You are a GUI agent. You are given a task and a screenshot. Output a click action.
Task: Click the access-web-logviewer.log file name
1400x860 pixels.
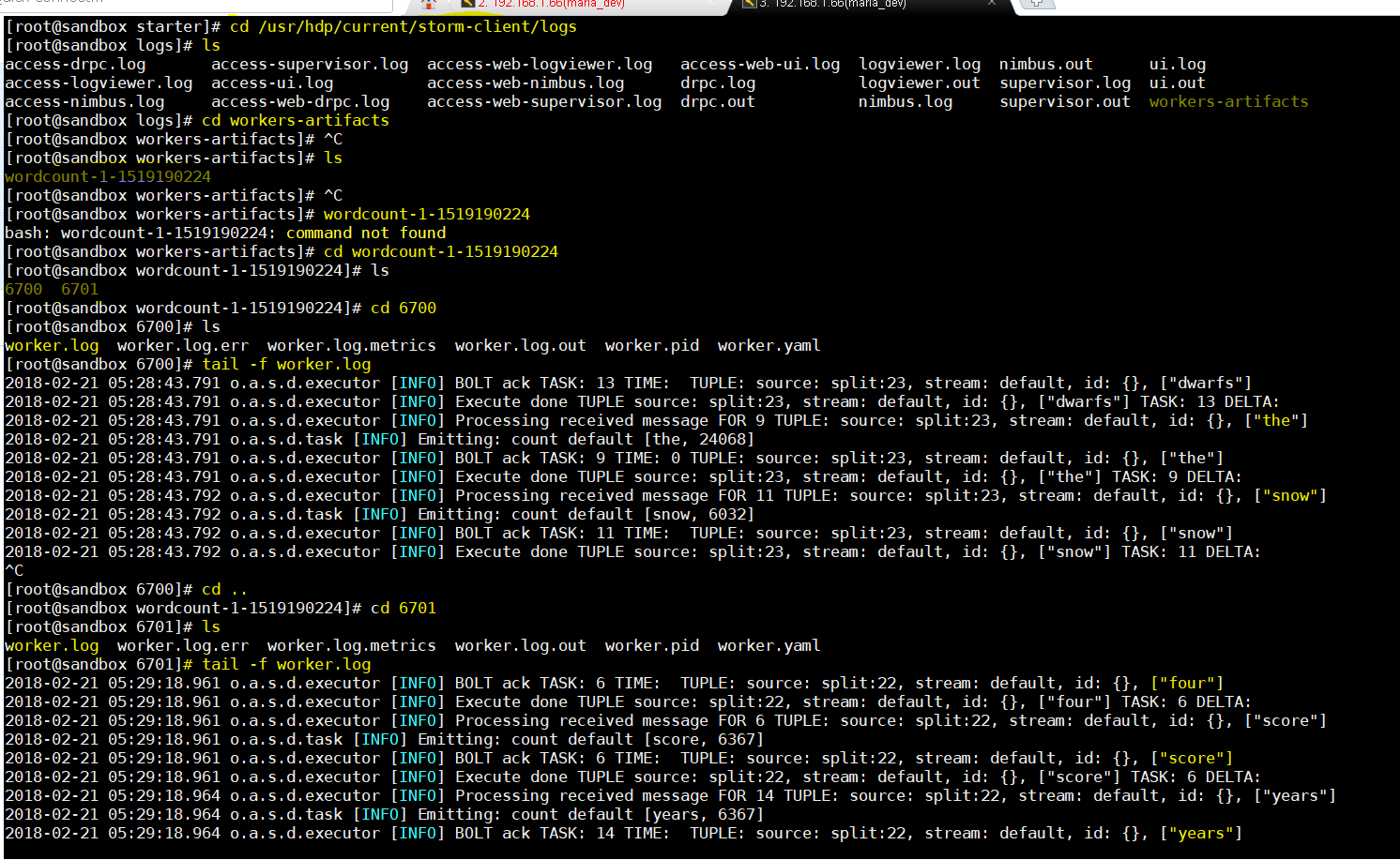(x=540, y=65)
